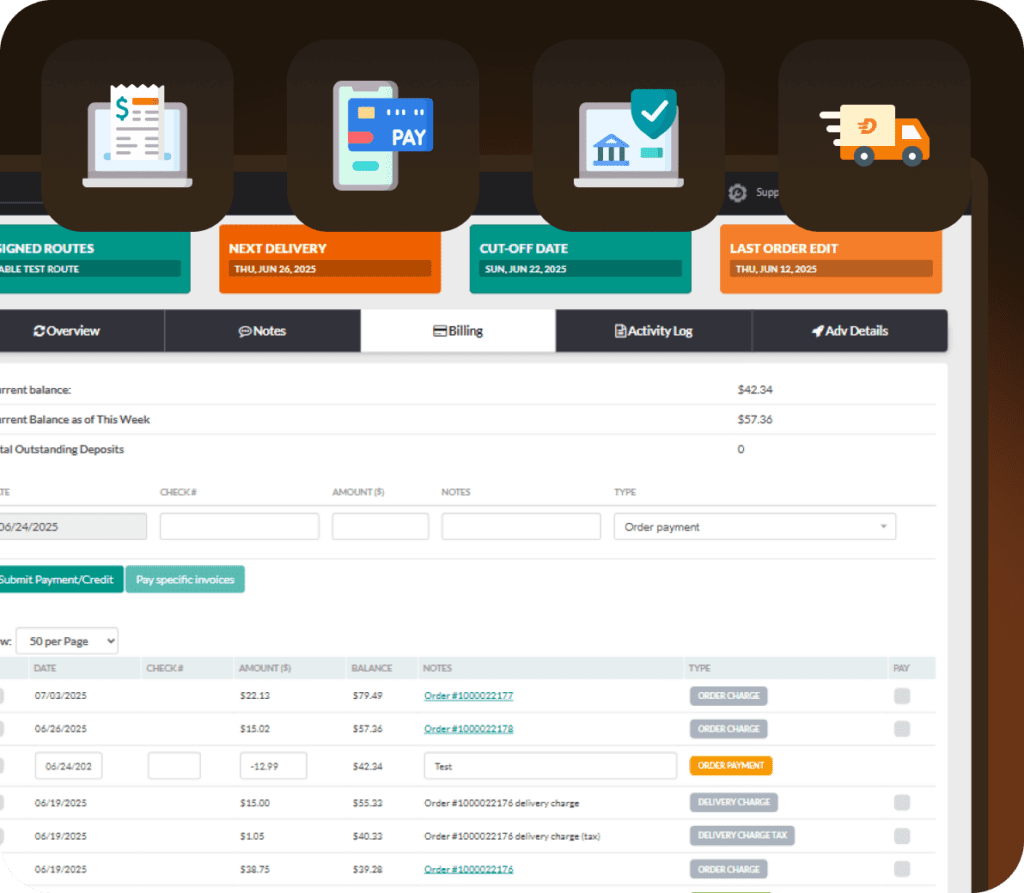
Task: Click the $79.49 balance cell
Action: [x=368, y=696]
